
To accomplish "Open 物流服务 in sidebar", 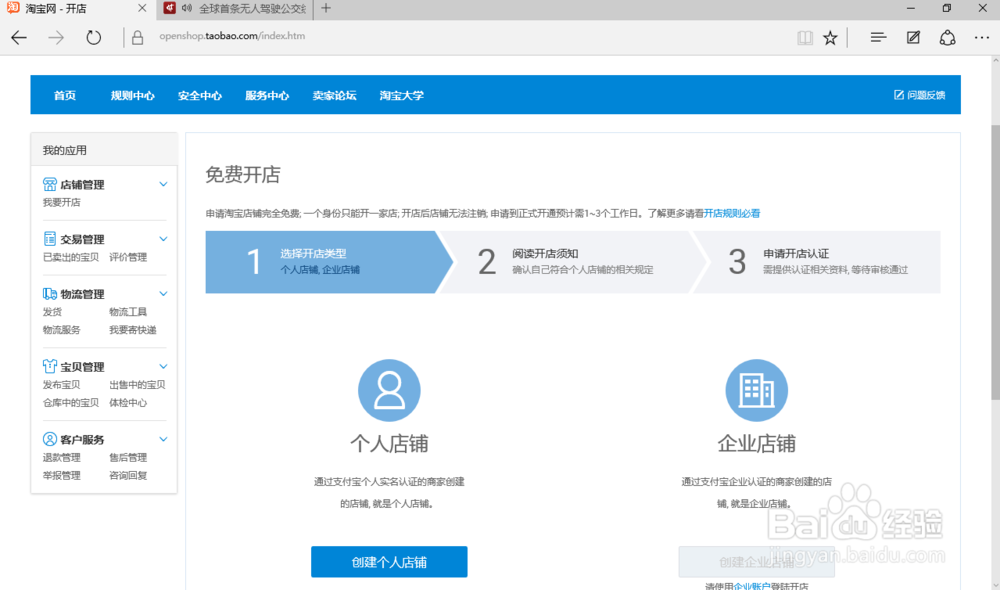I will 61,330.
